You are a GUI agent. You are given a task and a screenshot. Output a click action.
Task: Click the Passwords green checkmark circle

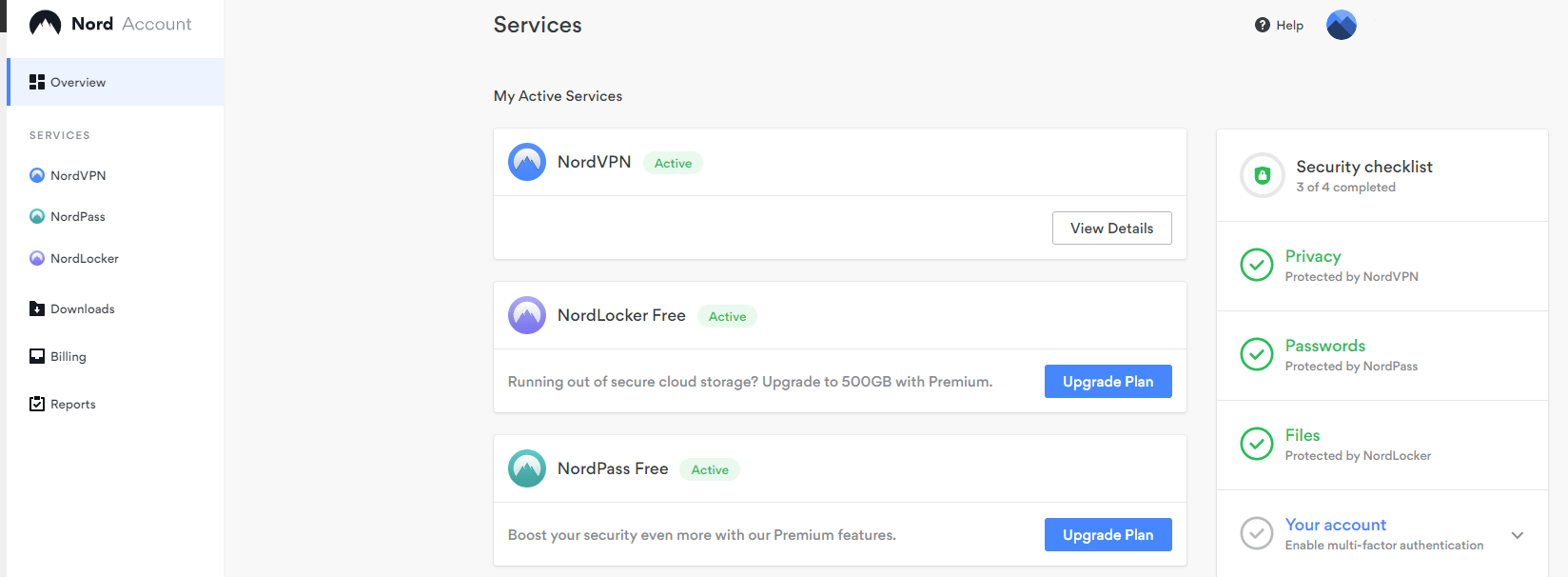[1257, 354]
